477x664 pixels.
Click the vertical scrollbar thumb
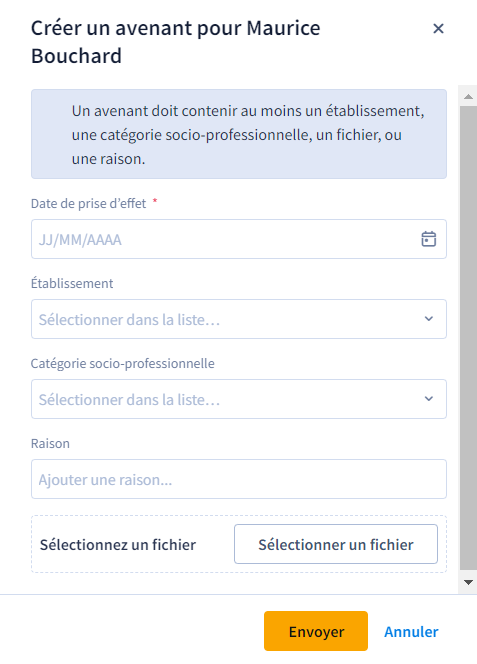[468, 338]
